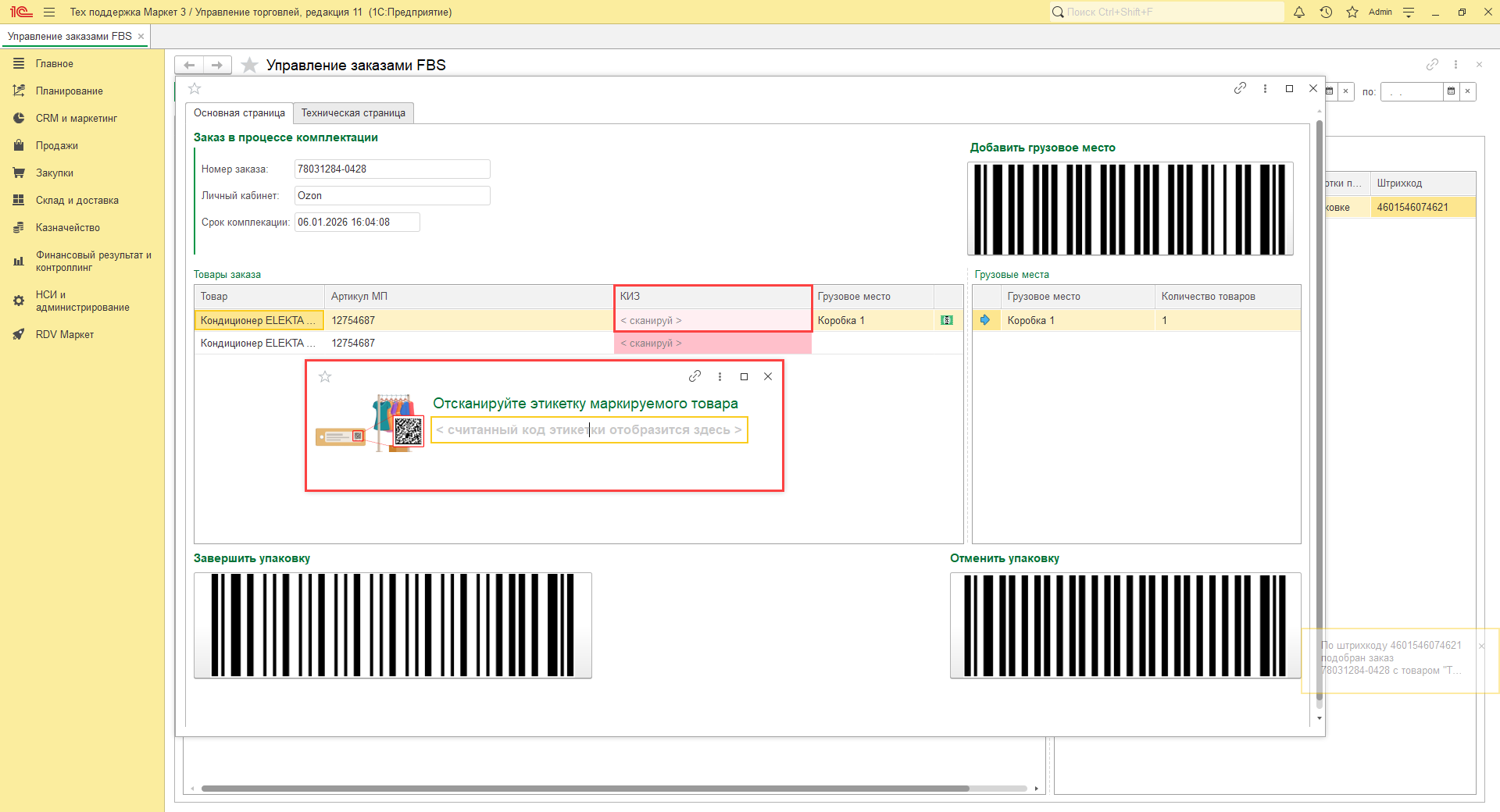
Task: Click the back navigation arrow
Action: click(x=189, y=65)
